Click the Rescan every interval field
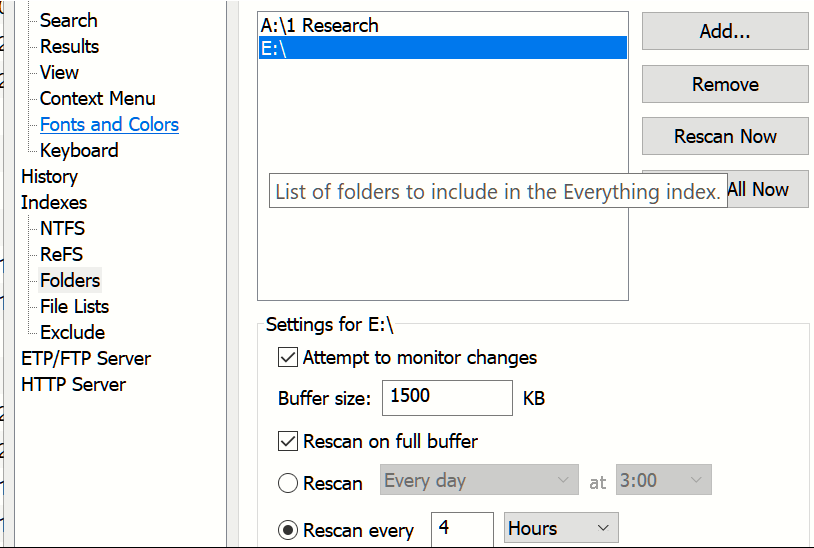Viewport: 814px width, 548px height. 462,528
